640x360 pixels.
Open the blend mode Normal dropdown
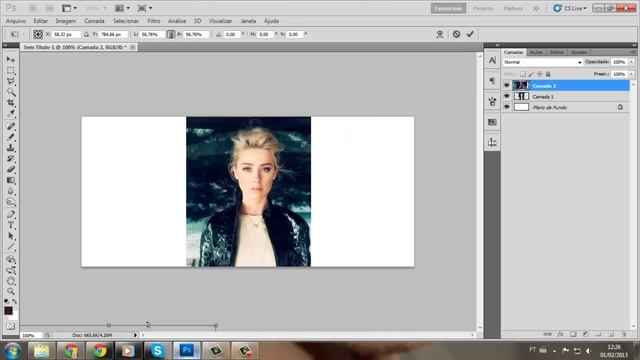(x=542, y=62)
